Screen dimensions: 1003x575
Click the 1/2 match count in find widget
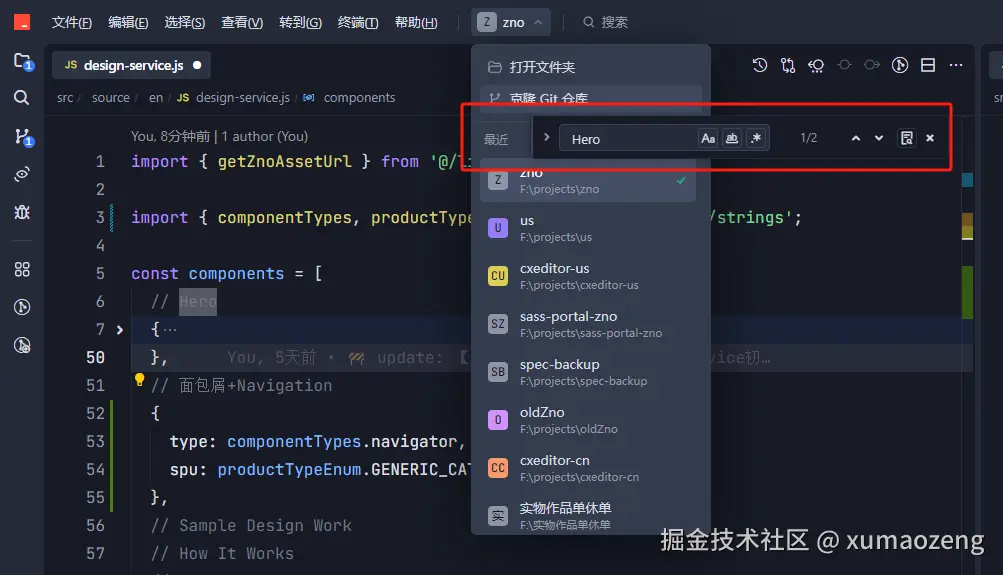point(809,138)
